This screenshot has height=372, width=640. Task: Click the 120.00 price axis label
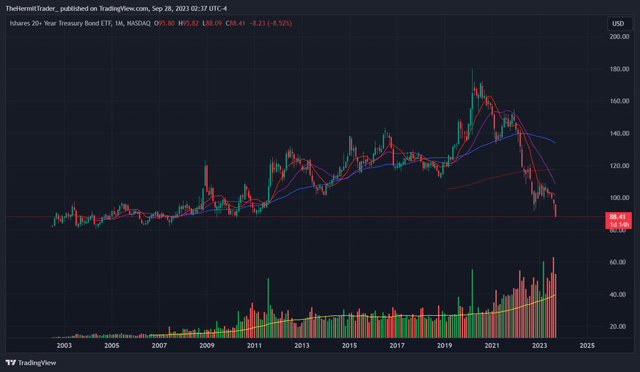(x=619, y=166)
